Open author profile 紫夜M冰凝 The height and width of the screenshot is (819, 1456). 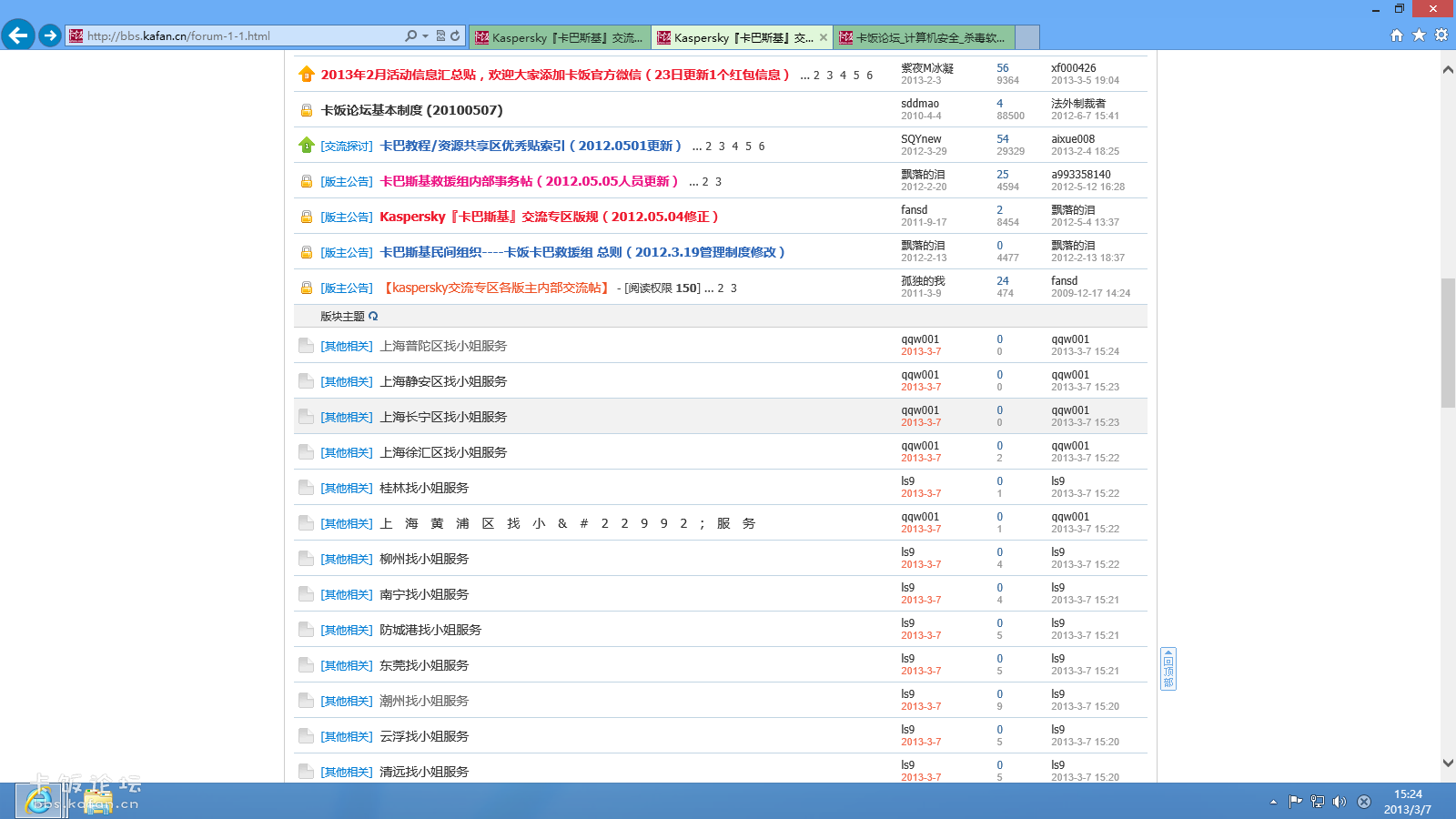point(927,68)
